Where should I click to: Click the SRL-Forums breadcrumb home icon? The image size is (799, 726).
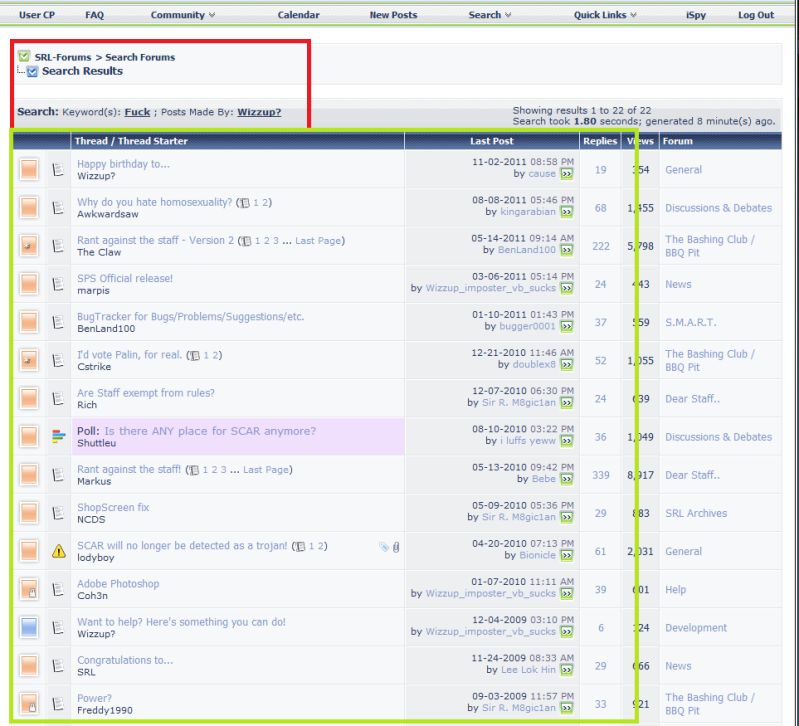click(x=24, y=57)
